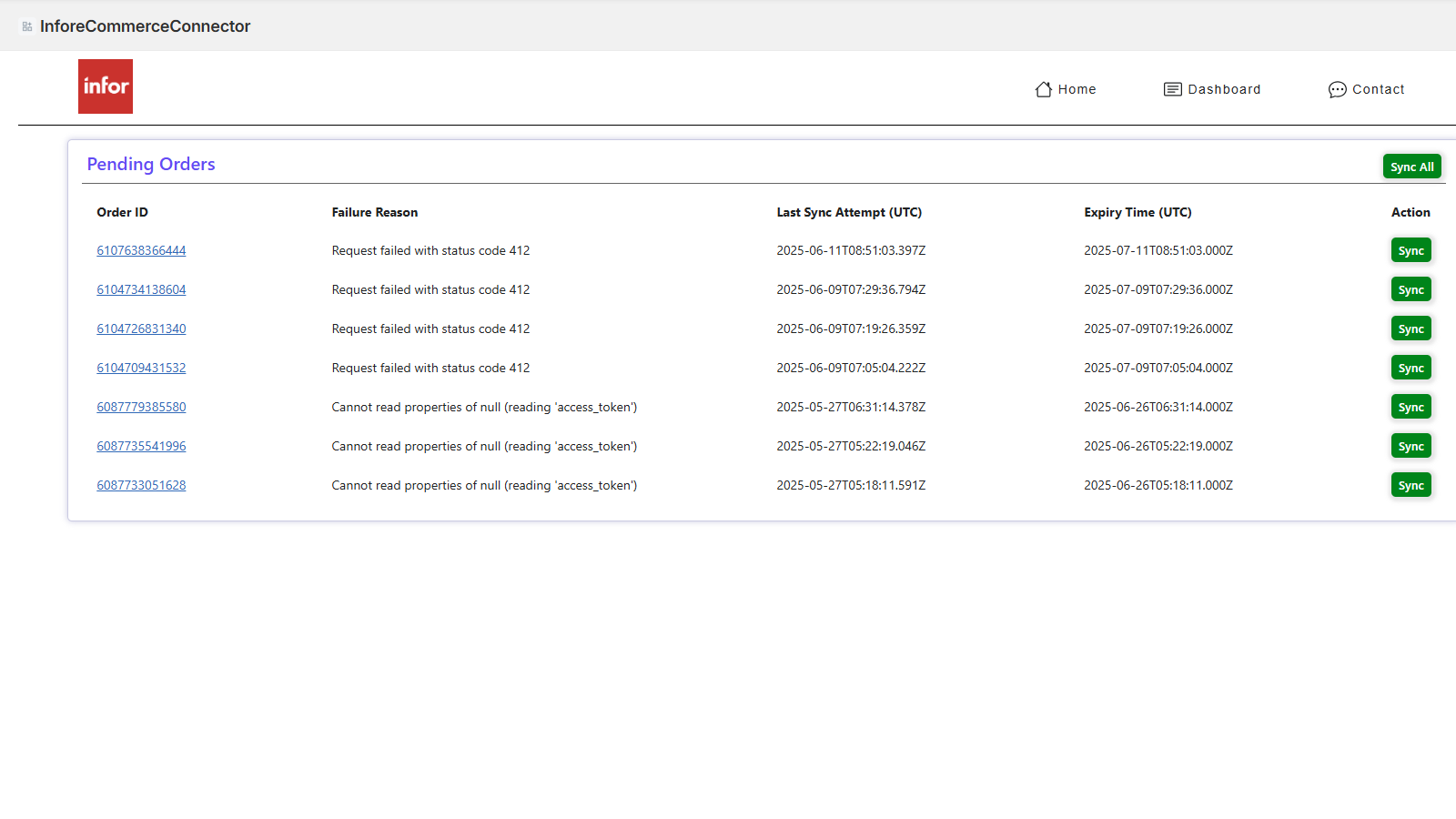
Task: Open the Contact menu item
Action: click(1367, 89)
